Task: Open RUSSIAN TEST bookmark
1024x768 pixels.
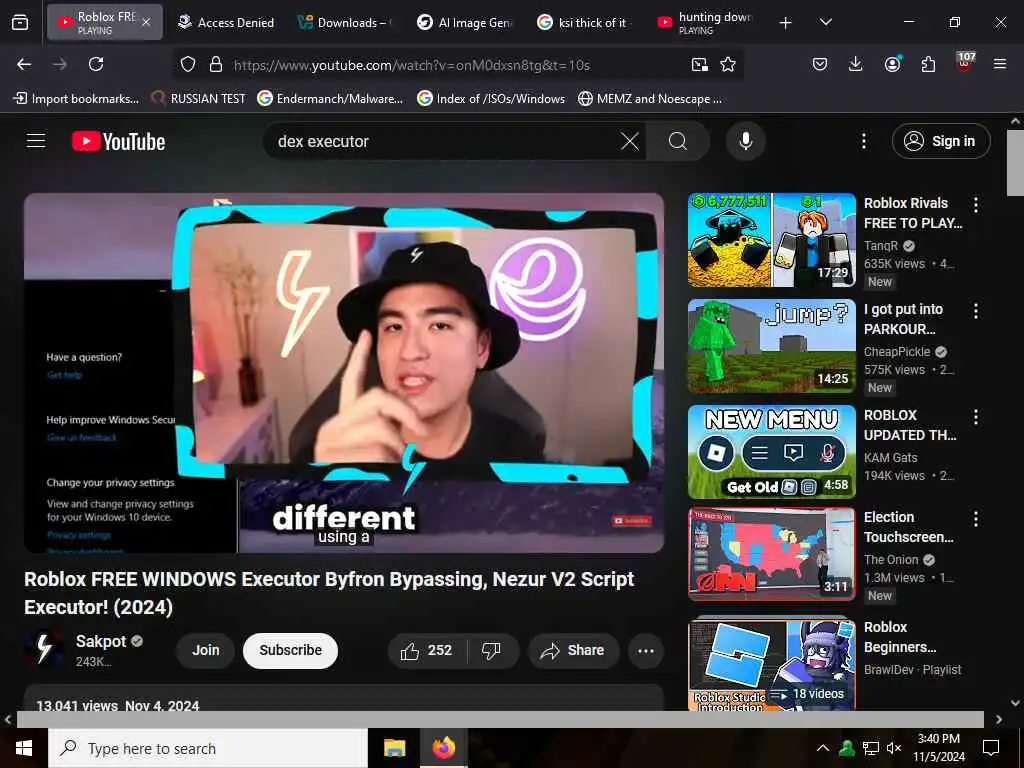Action: 199,99
